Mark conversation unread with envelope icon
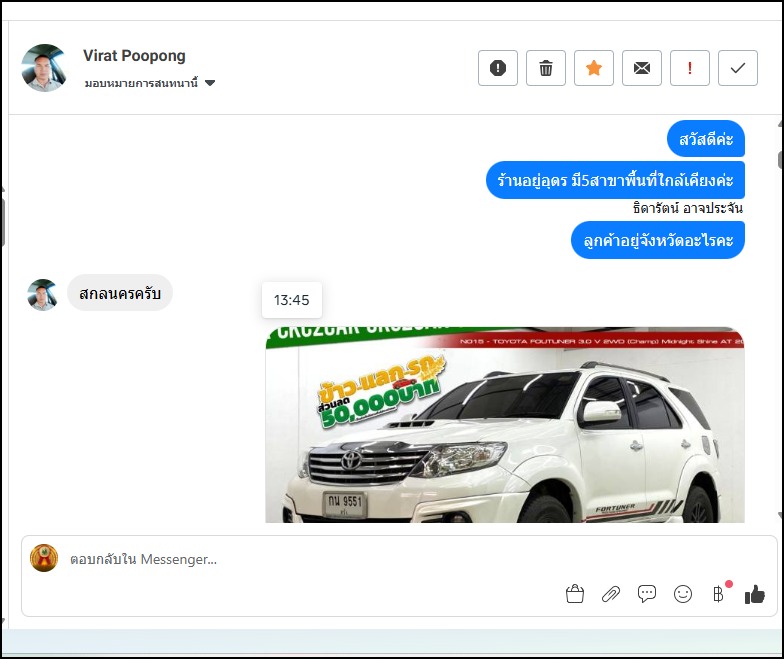 (x=642, y=68)
